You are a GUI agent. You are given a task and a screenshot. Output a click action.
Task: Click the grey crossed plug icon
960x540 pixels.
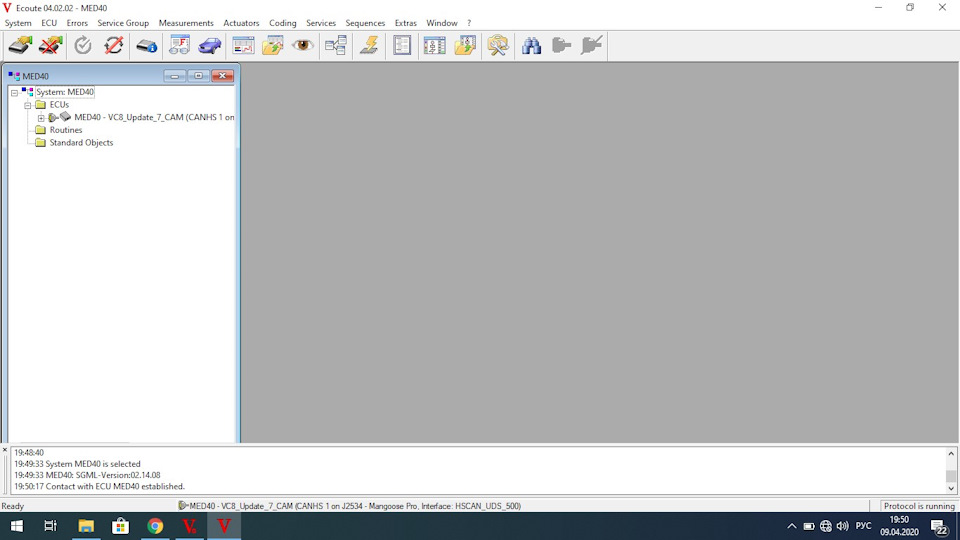pos(591,45)
